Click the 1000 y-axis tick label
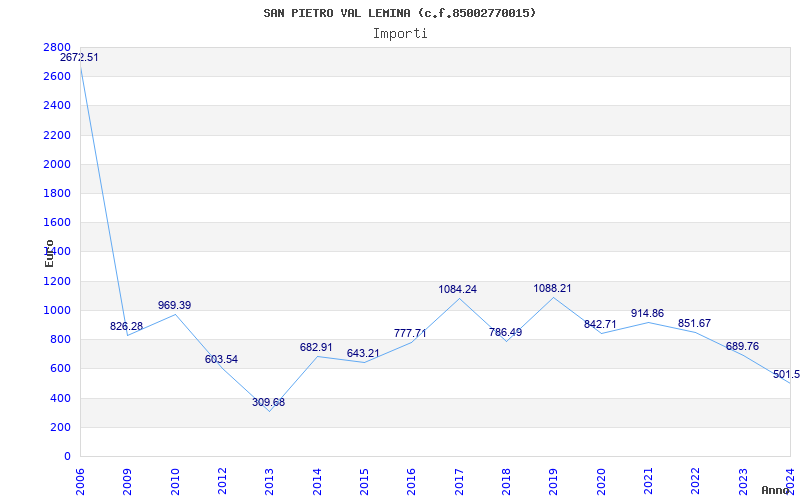This screenshot has height=500, width=800. pos(57,310)
